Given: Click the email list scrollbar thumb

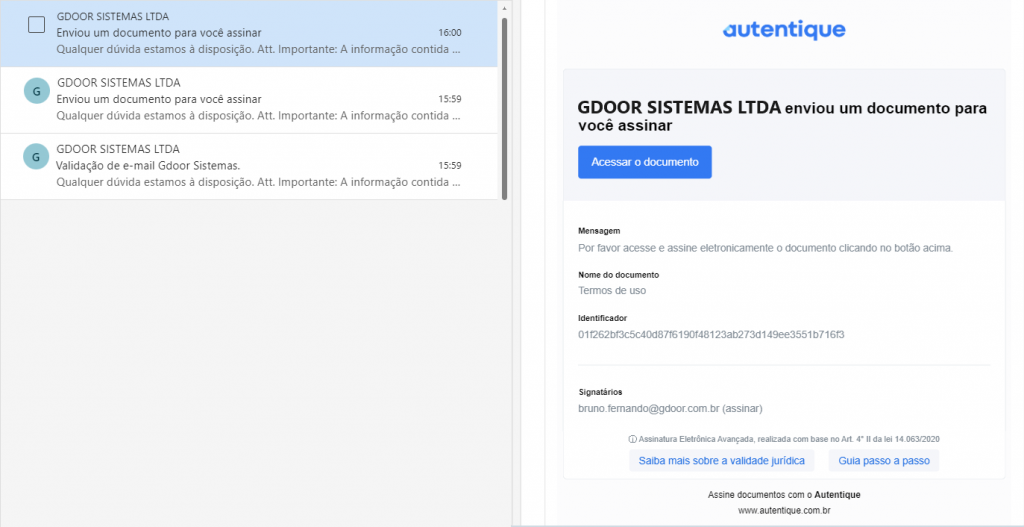Looking at the screenshot, I should [x=505, y=108].
